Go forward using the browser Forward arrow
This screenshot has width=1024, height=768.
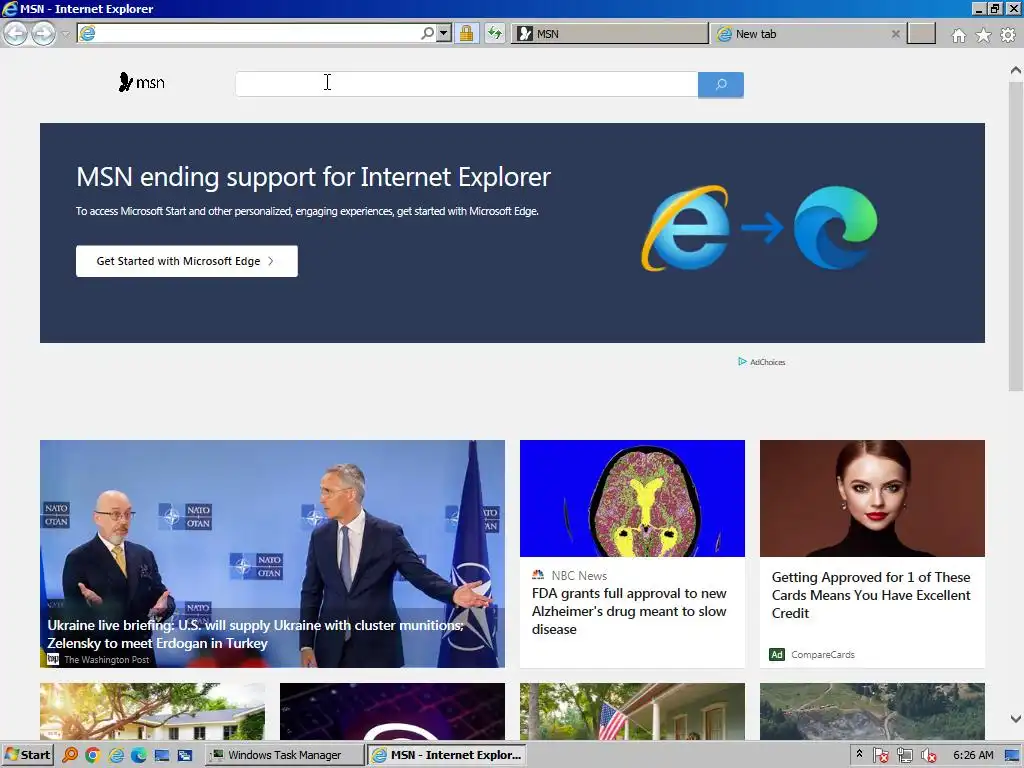click(x=44, y=33)
